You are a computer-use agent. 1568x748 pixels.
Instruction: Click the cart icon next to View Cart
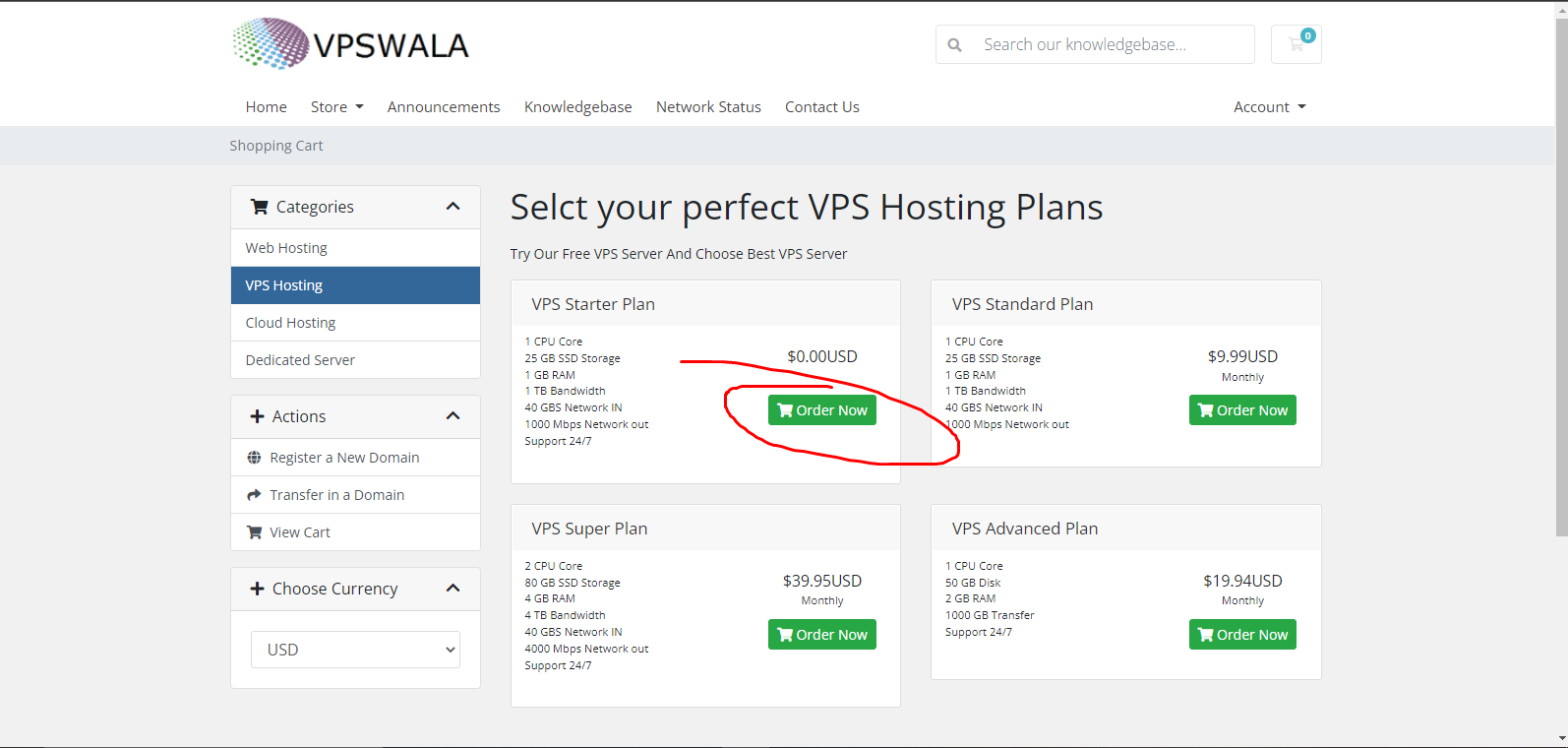[x=254, y=532]
